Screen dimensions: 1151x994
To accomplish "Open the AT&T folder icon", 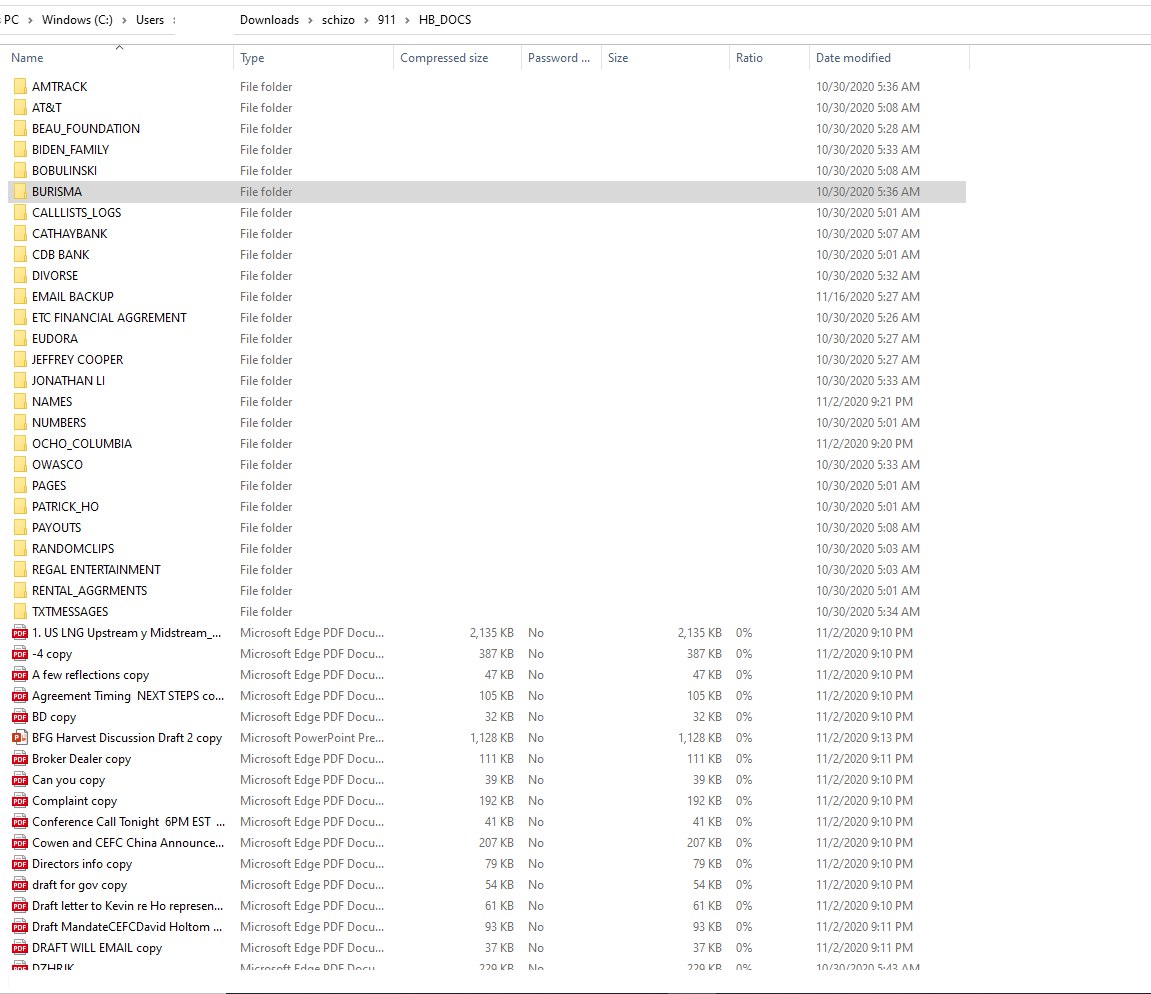I will (x=20, y=108).
